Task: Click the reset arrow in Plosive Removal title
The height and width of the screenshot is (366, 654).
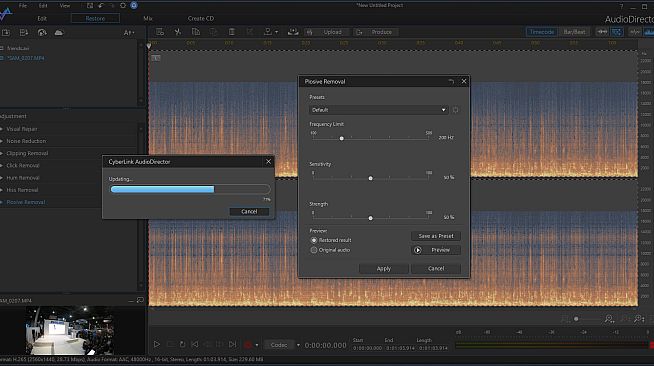Action: (x=451, y=82)
